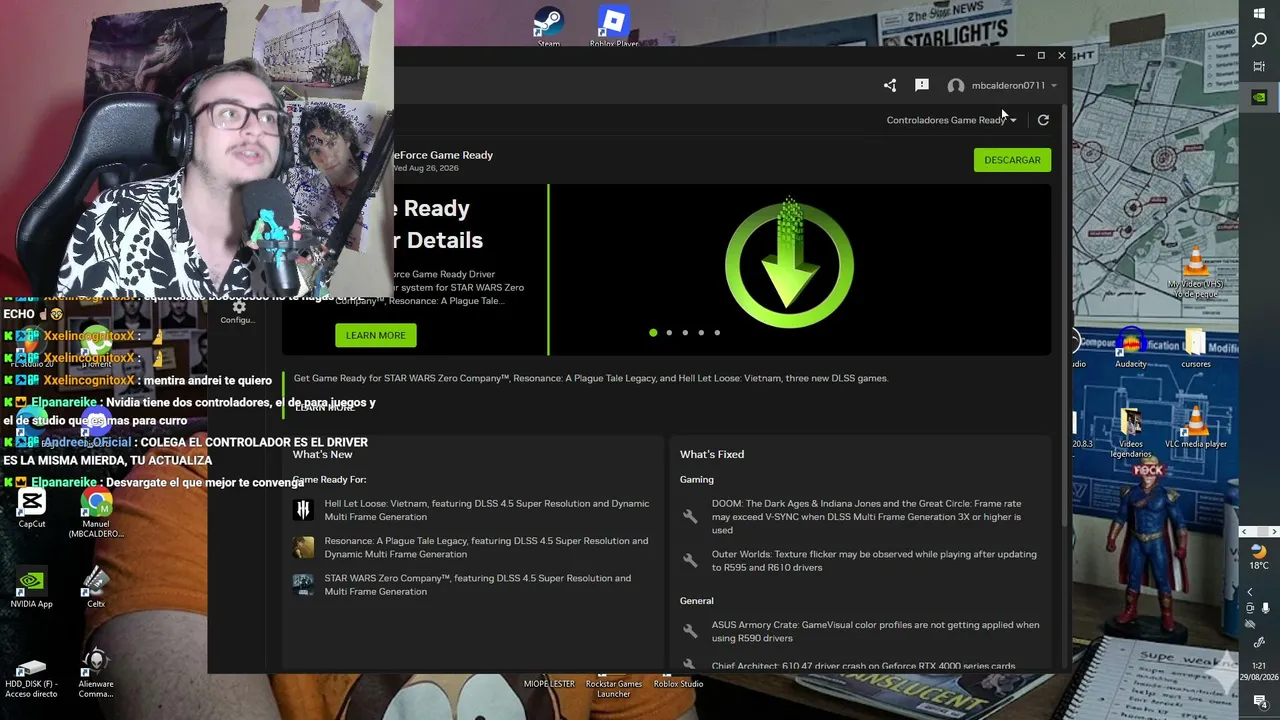Click the DESCARGAR button

(x=1012, y=160)
